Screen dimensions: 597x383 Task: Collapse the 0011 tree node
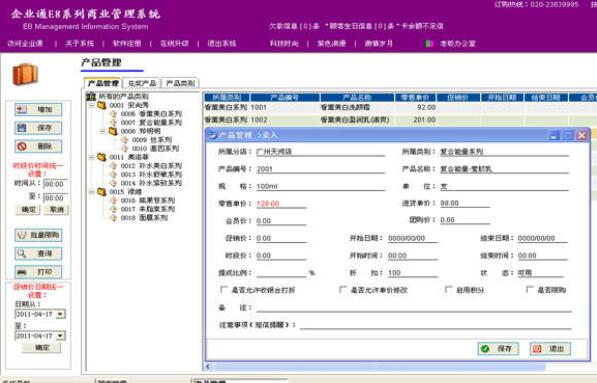(91, 157)
